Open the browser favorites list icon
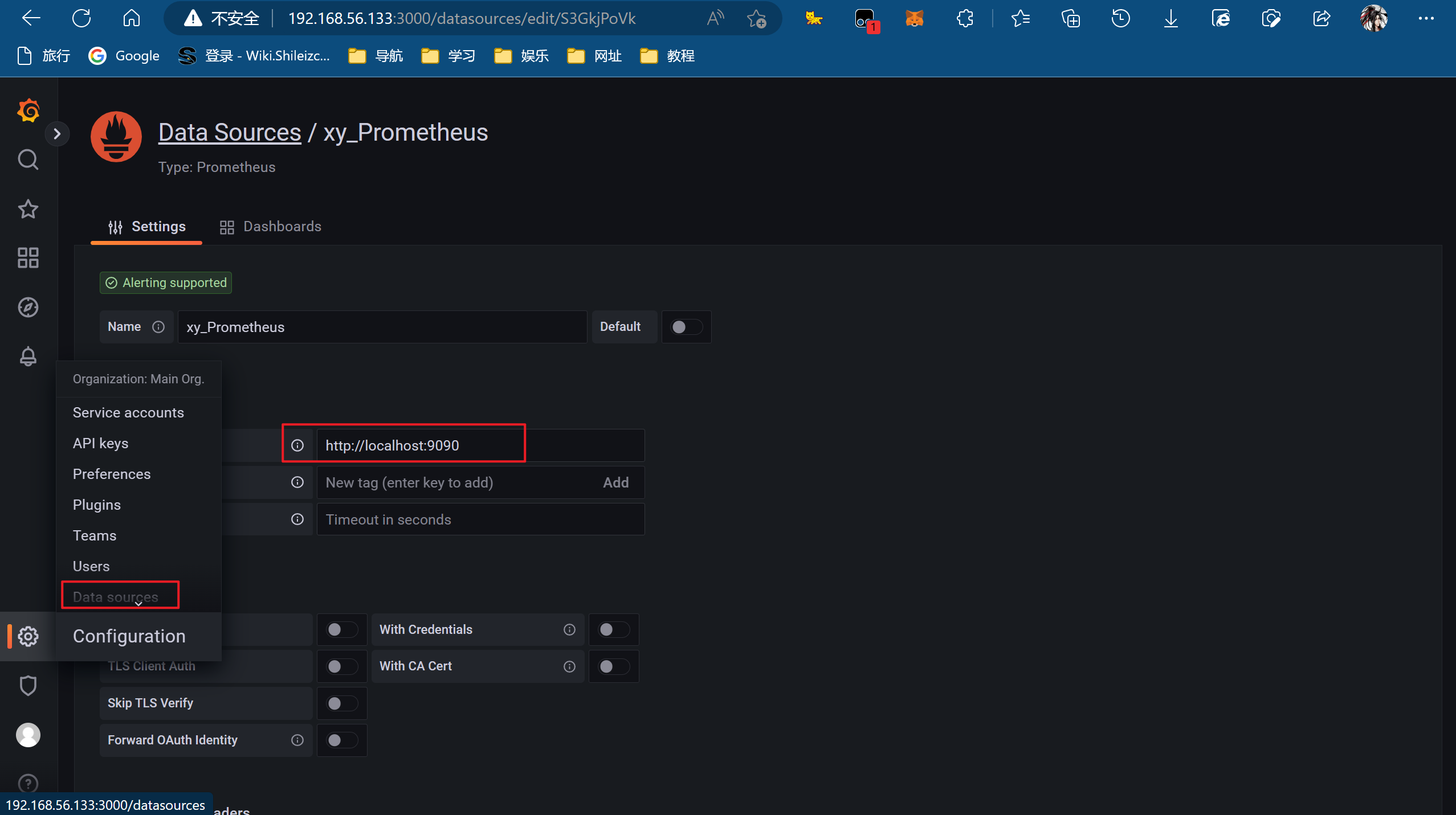The height and width of the screenshot is (815, 1456). point(1020,19)
